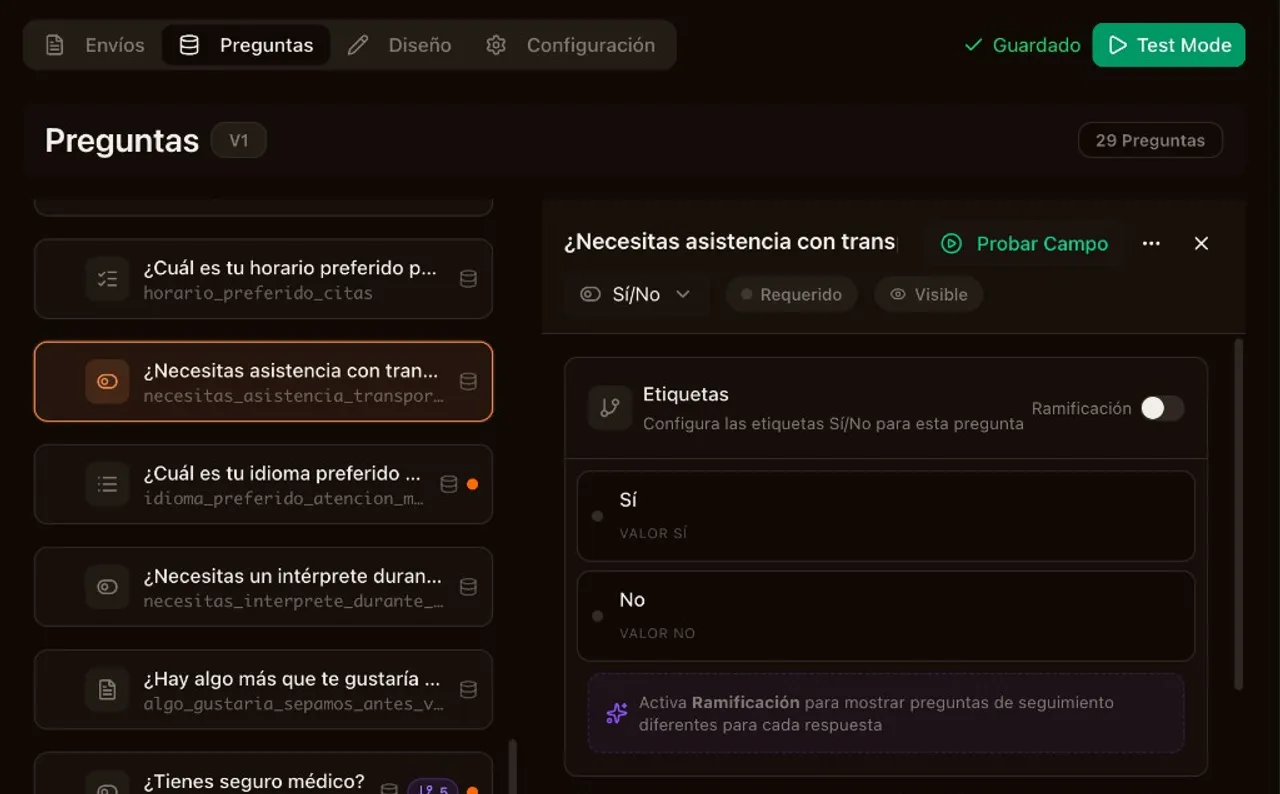Click the orange unsaved indicator dot on idioma question

click(472, 484)
